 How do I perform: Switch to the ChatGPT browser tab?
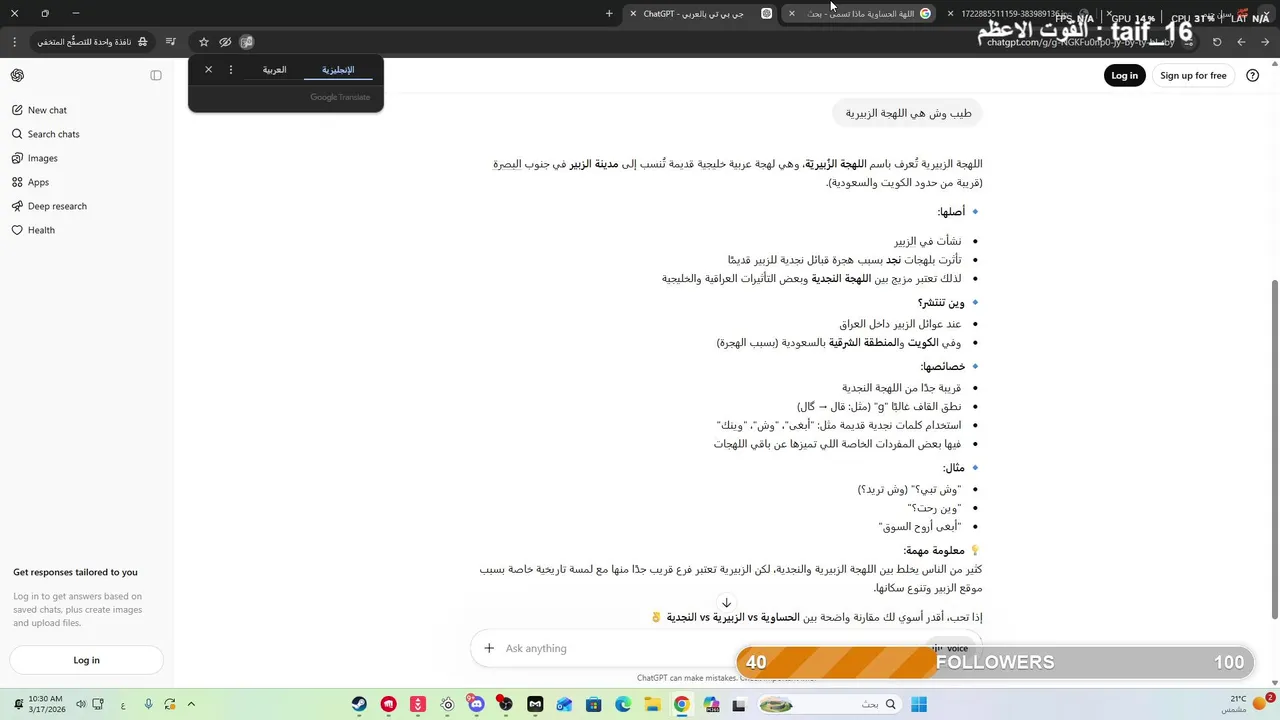(x=700, y=14)
